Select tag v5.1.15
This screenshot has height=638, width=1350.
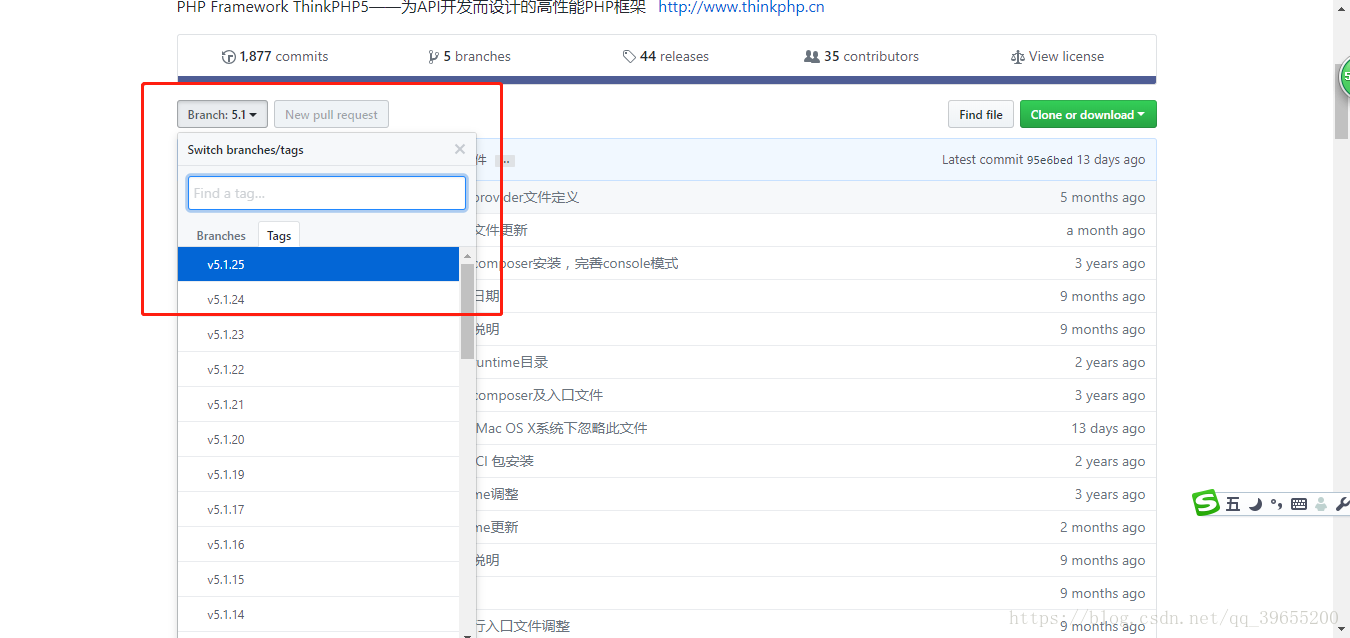point(318,580)
